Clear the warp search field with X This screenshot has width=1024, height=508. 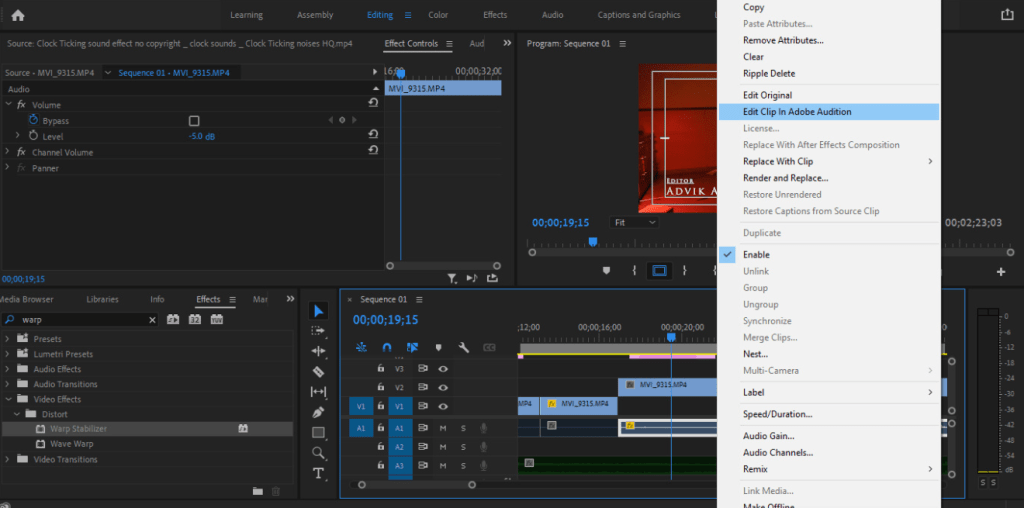tap(153, 320)
